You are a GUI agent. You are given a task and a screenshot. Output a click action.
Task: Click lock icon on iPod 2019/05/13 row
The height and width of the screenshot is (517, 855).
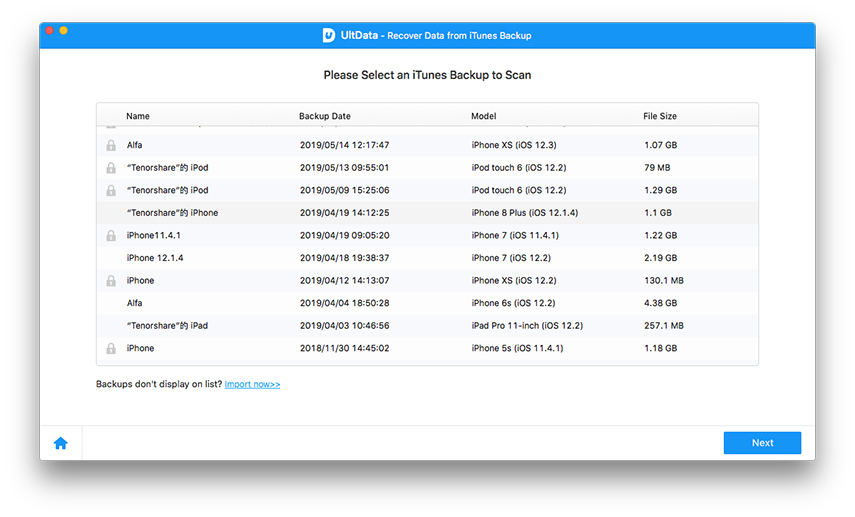coord(111,167)
